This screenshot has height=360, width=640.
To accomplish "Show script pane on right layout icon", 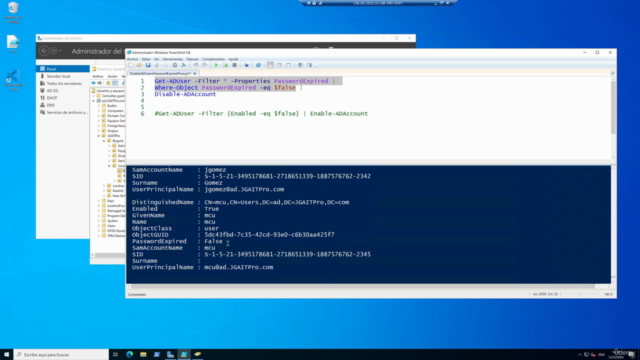I will point(279,65).
